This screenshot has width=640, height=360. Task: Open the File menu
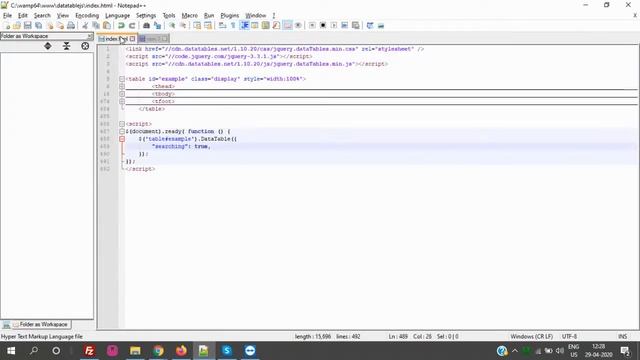point(7,16)
